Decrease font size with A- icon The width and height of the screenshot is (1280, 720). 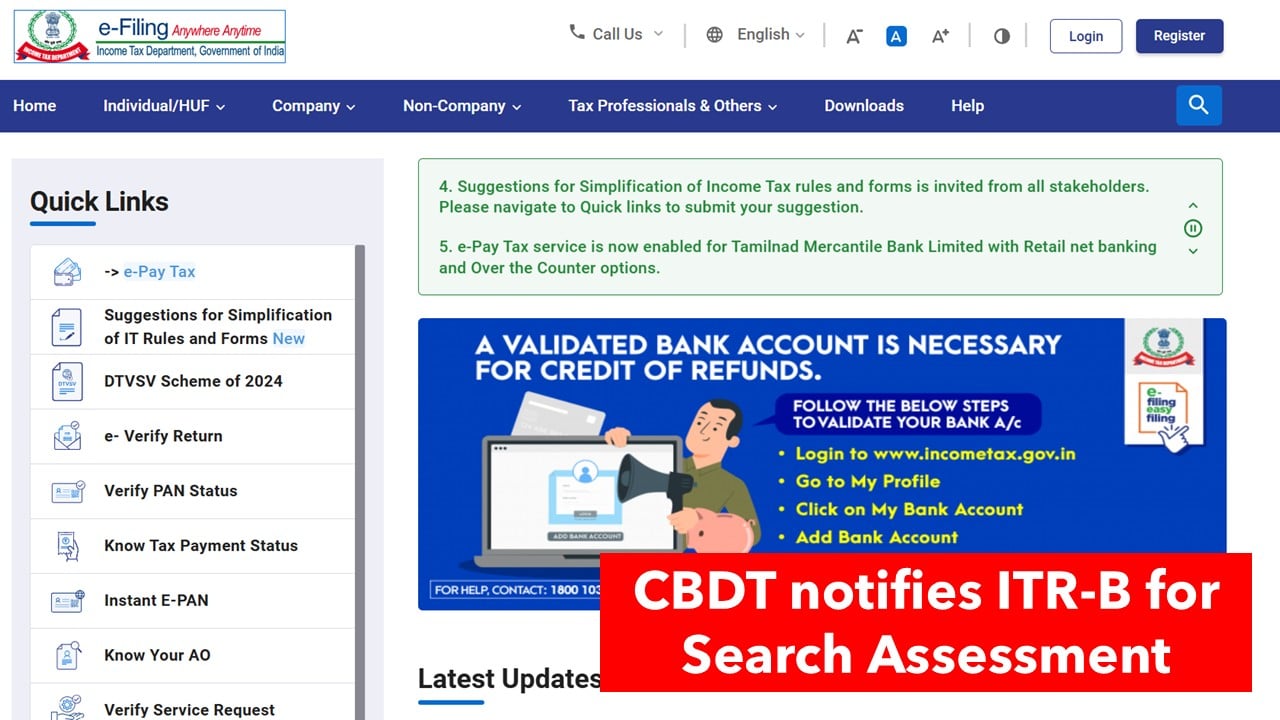(854, 36)
